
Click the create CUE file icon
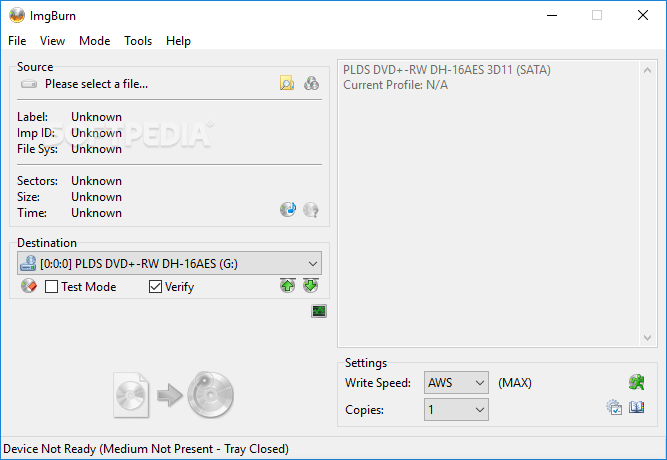point(311,83)
